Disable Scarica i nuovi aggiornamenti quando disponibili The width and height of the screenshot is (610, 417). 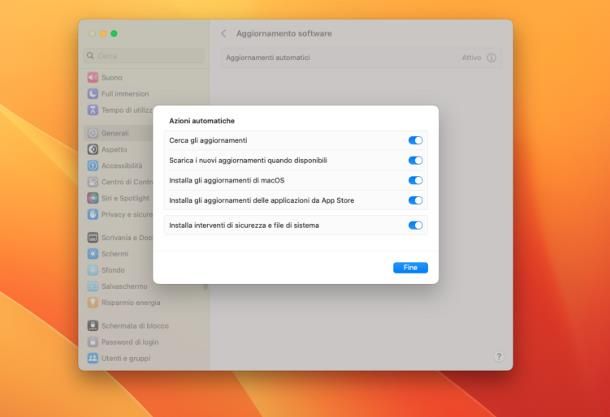pos(415,160)
